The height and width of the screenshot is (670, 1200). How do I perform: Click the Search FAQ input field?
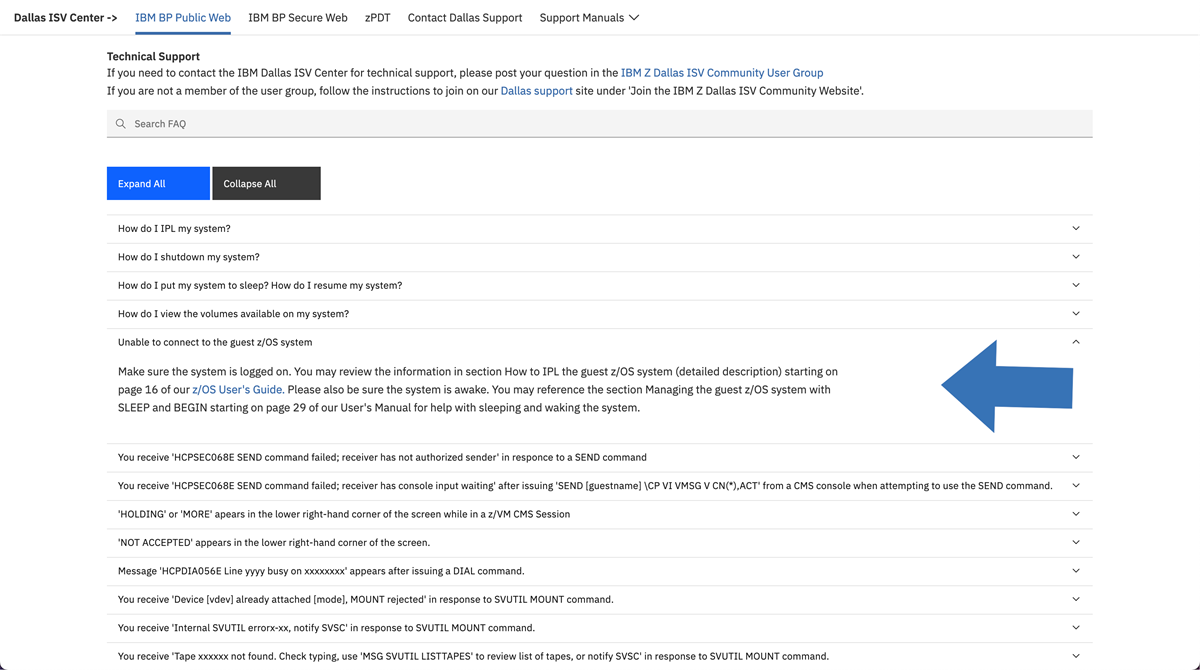600,124
